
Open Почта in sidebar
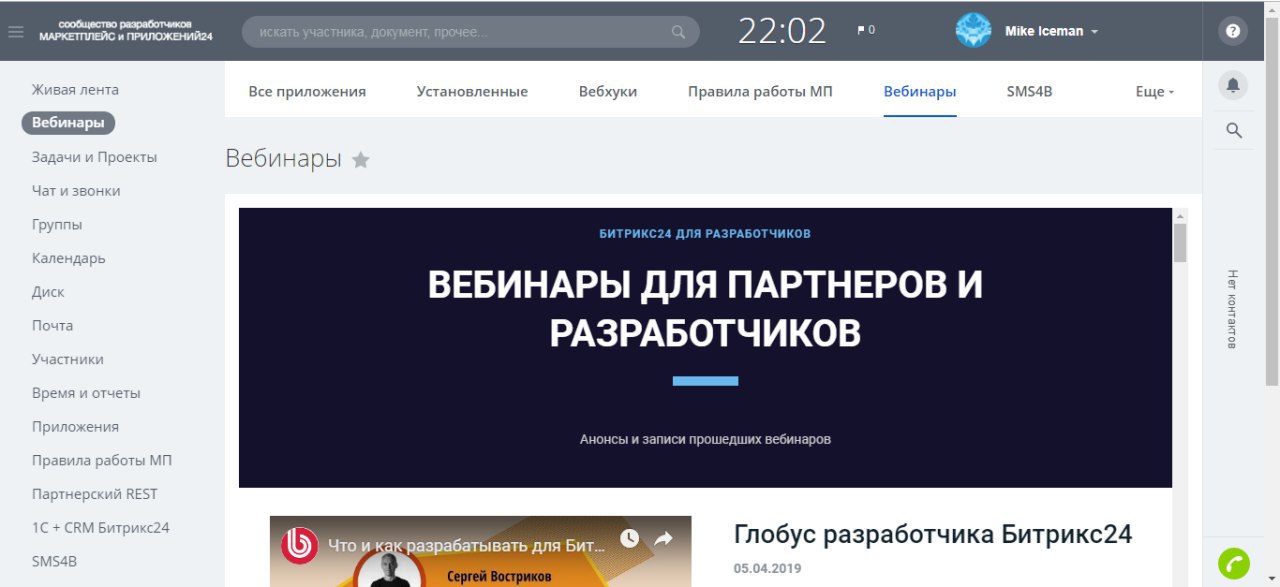(52, 325)
